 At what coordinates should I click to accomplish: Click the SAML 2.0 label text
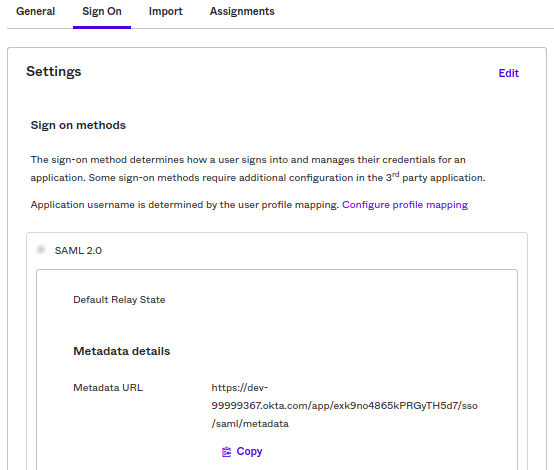tap(78, 251)
